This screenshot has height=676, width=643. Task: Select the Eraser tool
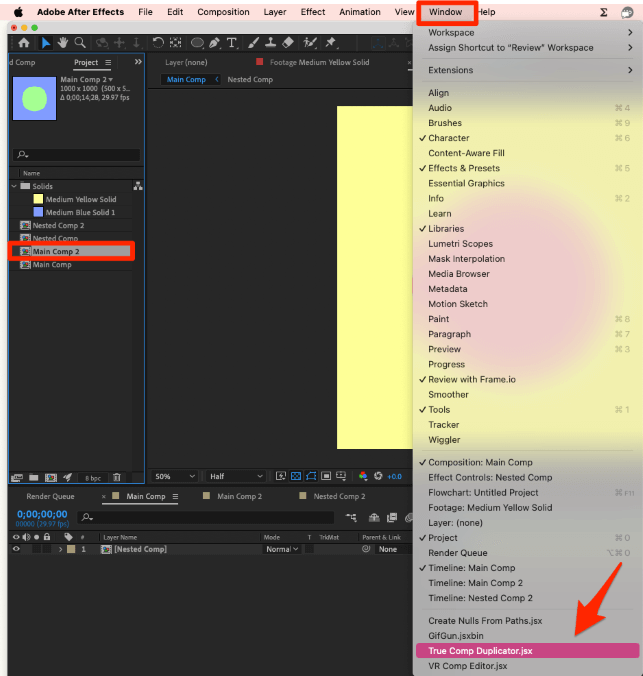(288, 43)
